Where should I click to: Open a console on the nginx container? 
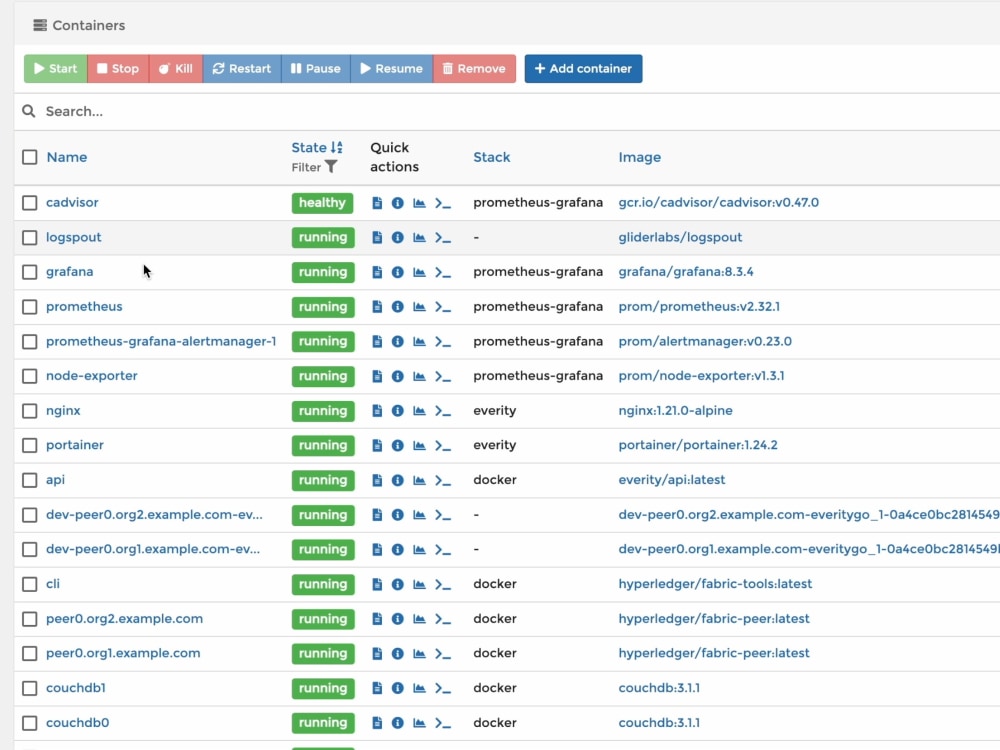click(440, 411)
